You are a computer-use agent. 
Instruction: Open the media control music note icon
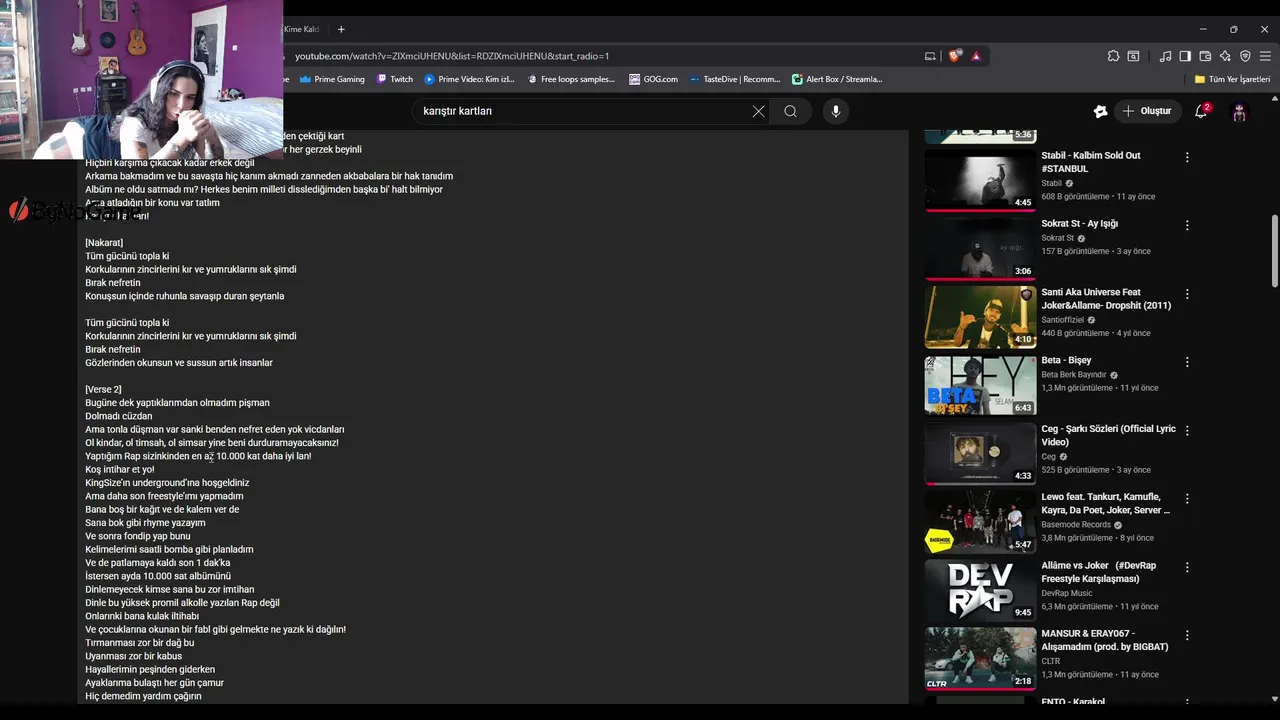pyautogui.click(x=1165, y=56)
